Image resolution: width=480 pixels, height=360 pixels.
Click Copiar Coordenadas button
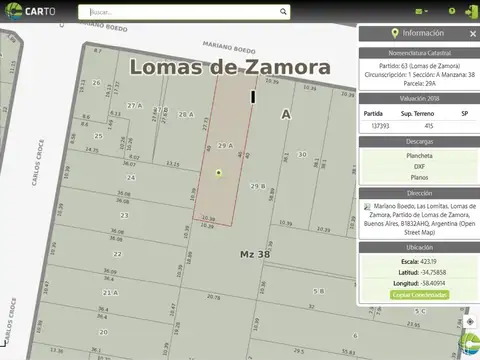(420, 295)
